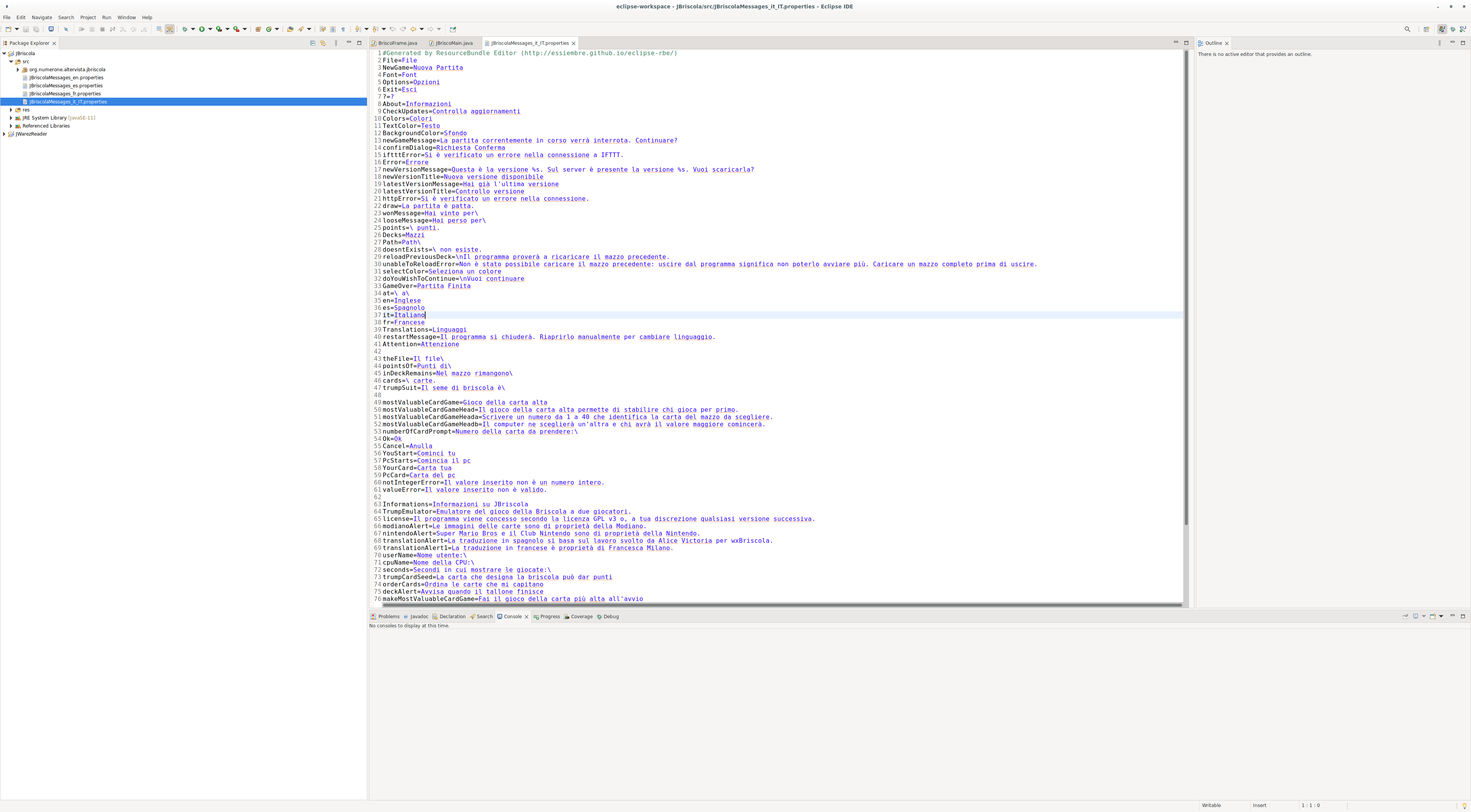The width and height of the screenshot is (1471, 812).
Task: Click the Open Type toolbar icon
Action: tap(290, 29)
